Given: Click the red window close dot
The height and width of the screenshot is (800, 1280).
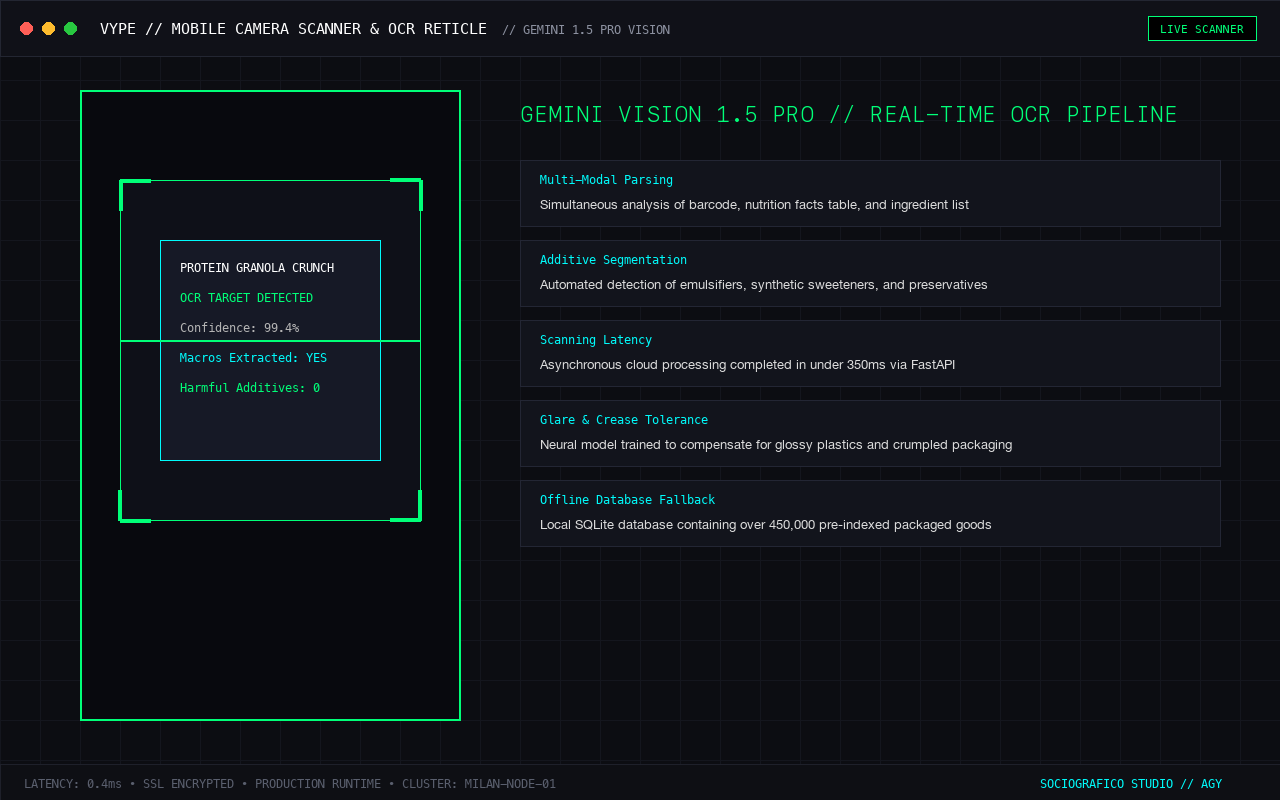Looking at the screenshot, I should (27, 29).
